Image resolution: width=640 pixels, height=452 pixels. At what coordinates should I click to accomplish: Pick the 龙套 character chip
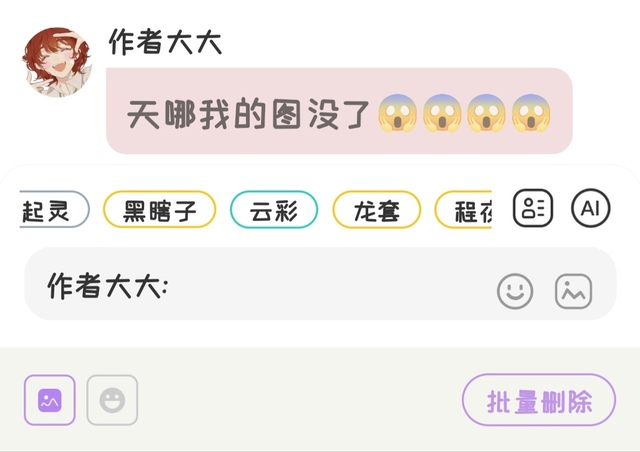(x=376, y=209)
